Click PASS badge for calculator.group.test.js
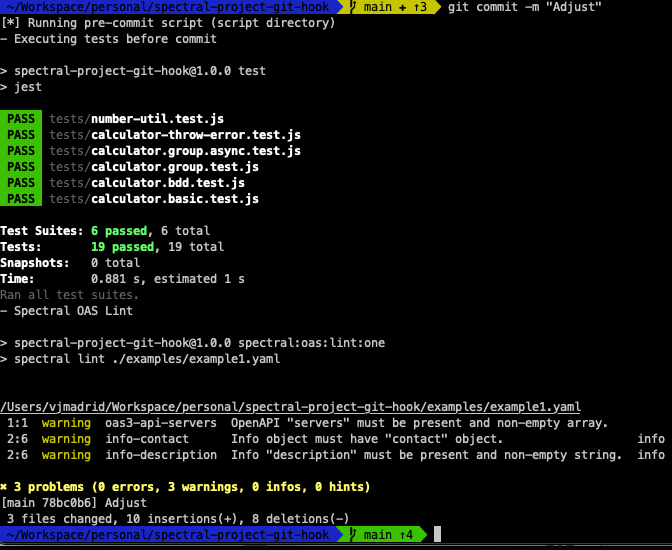 point(21,167)
